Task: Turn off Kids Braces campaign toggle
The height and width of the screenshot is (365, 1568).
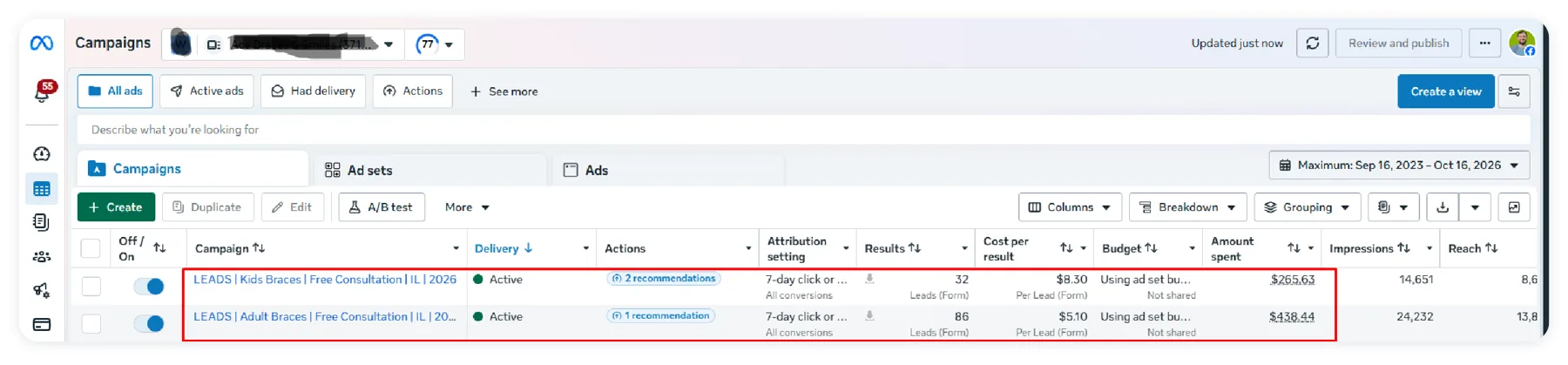Action: point(149,286)
